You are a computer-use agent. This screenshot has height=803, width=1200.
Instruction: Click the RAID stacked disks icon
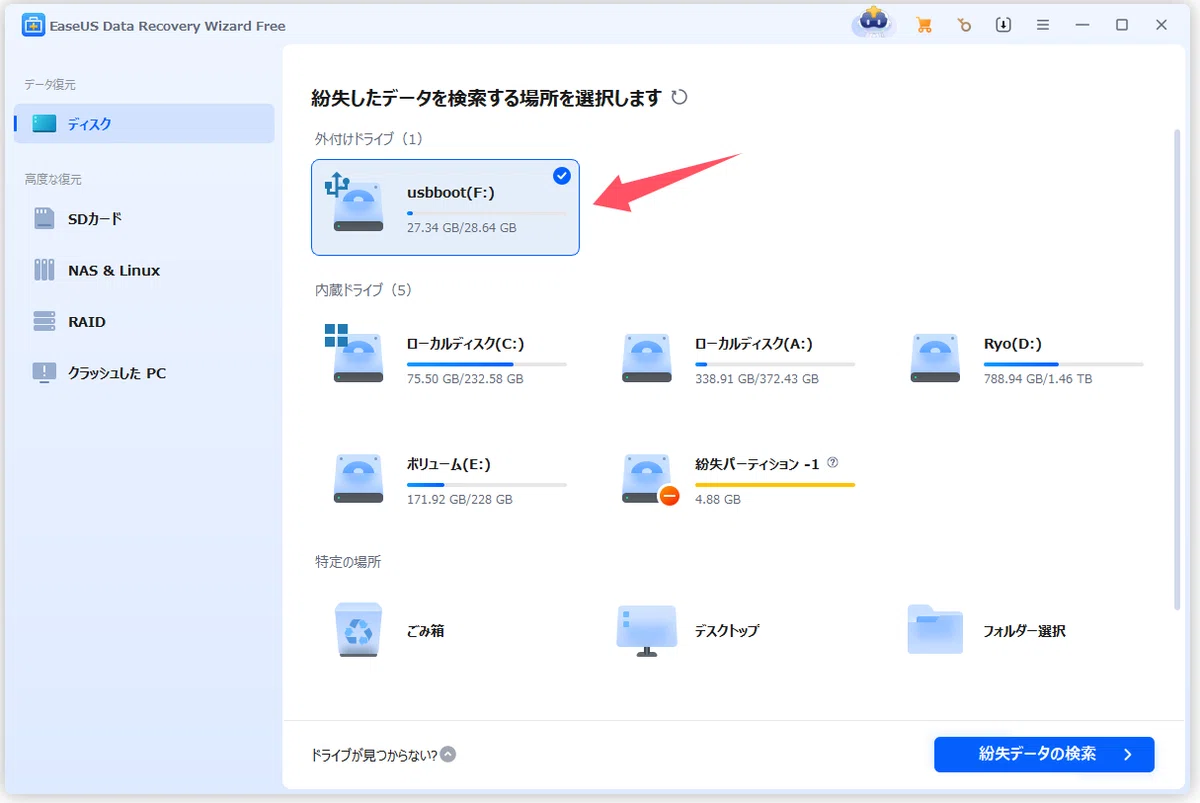(x=44, y=322)
